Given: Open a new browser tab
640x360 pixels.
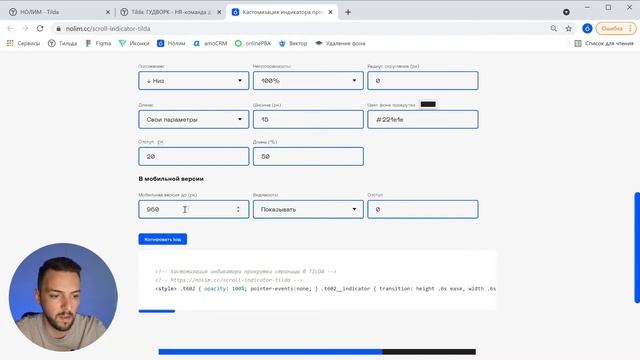Looking at the screenshot, I should [348, 12].
